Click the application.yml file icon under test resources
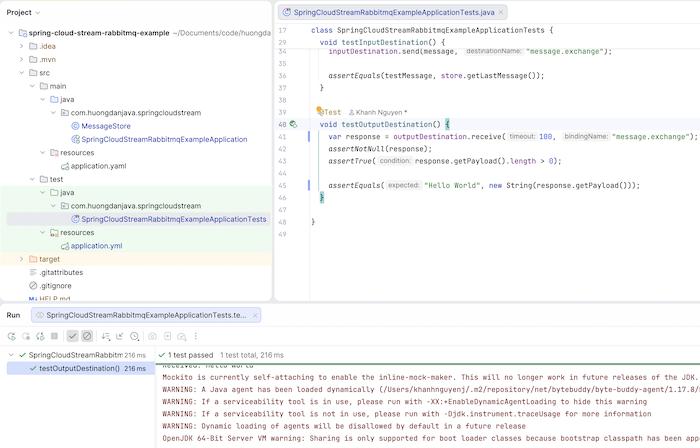The image size is (700, 448). [65, 246]
